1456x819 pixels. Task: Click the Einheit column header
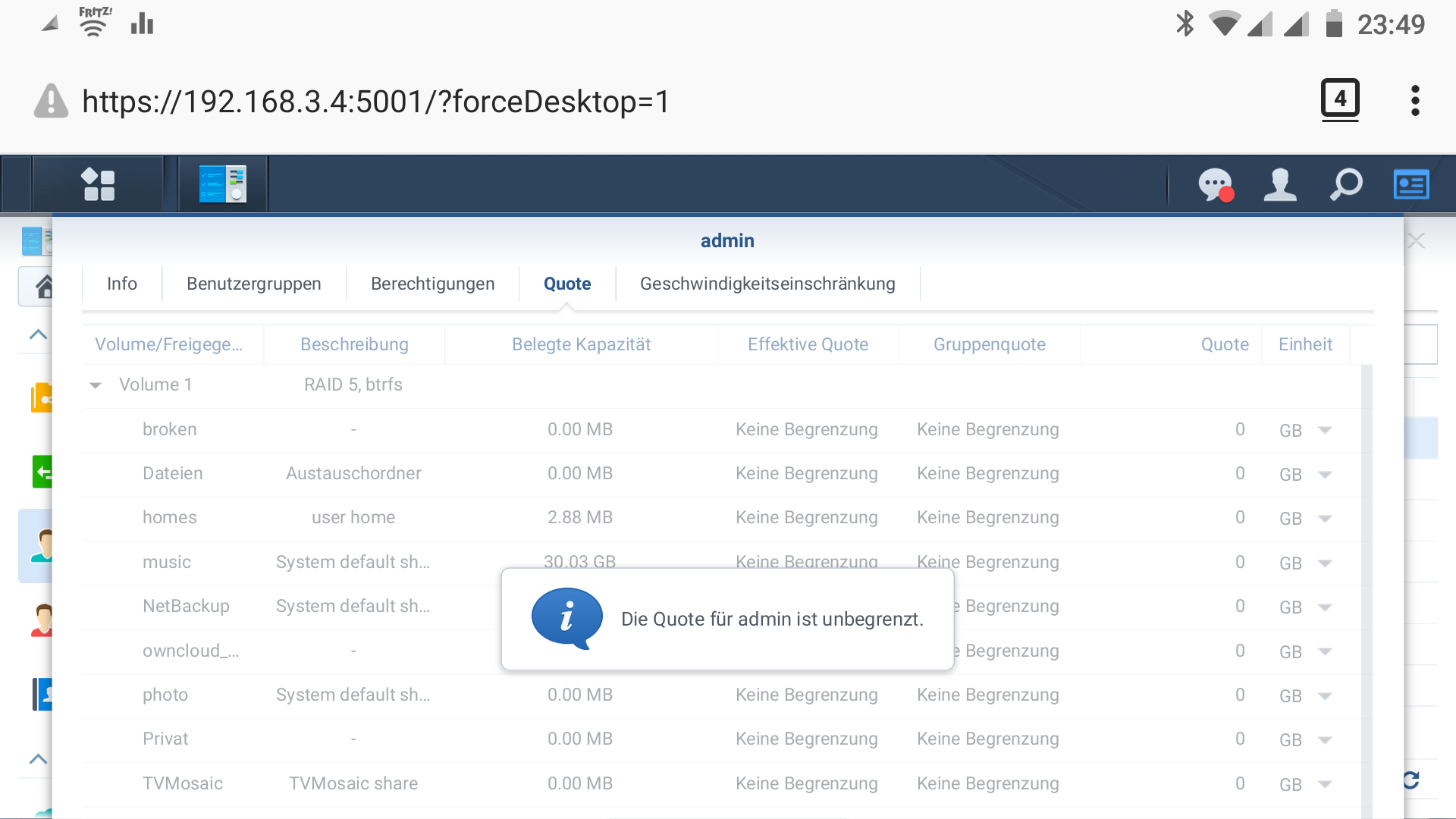click(1306, 344)
